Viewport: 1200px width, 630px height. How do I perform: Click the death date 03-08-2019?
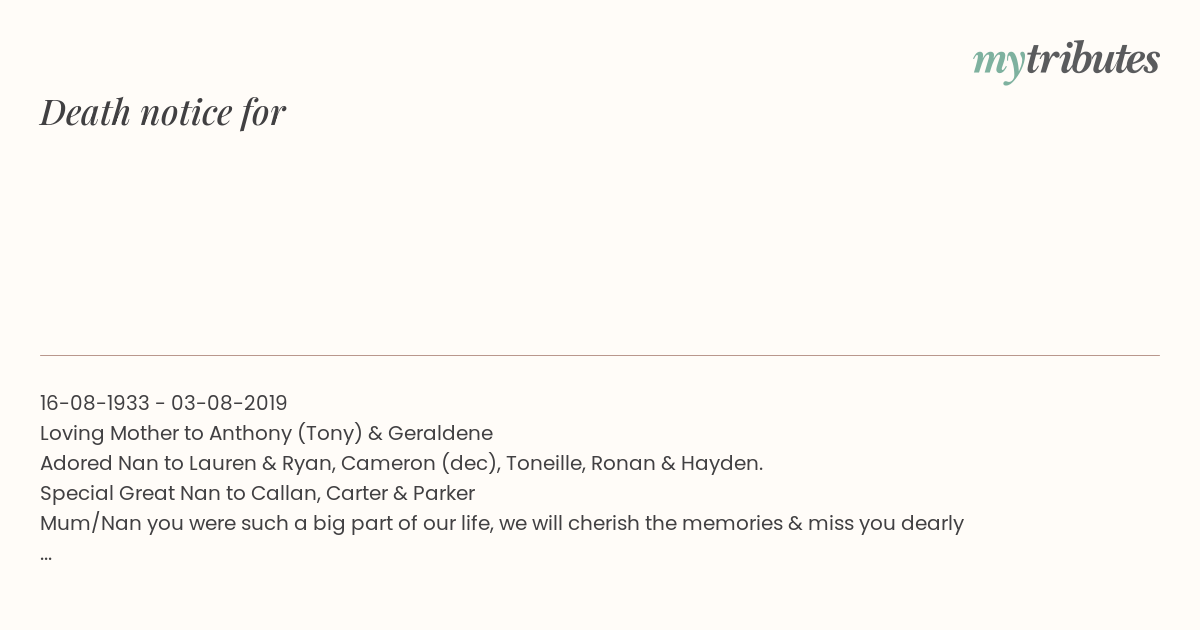pyautogui.click(x=229, y=403)
